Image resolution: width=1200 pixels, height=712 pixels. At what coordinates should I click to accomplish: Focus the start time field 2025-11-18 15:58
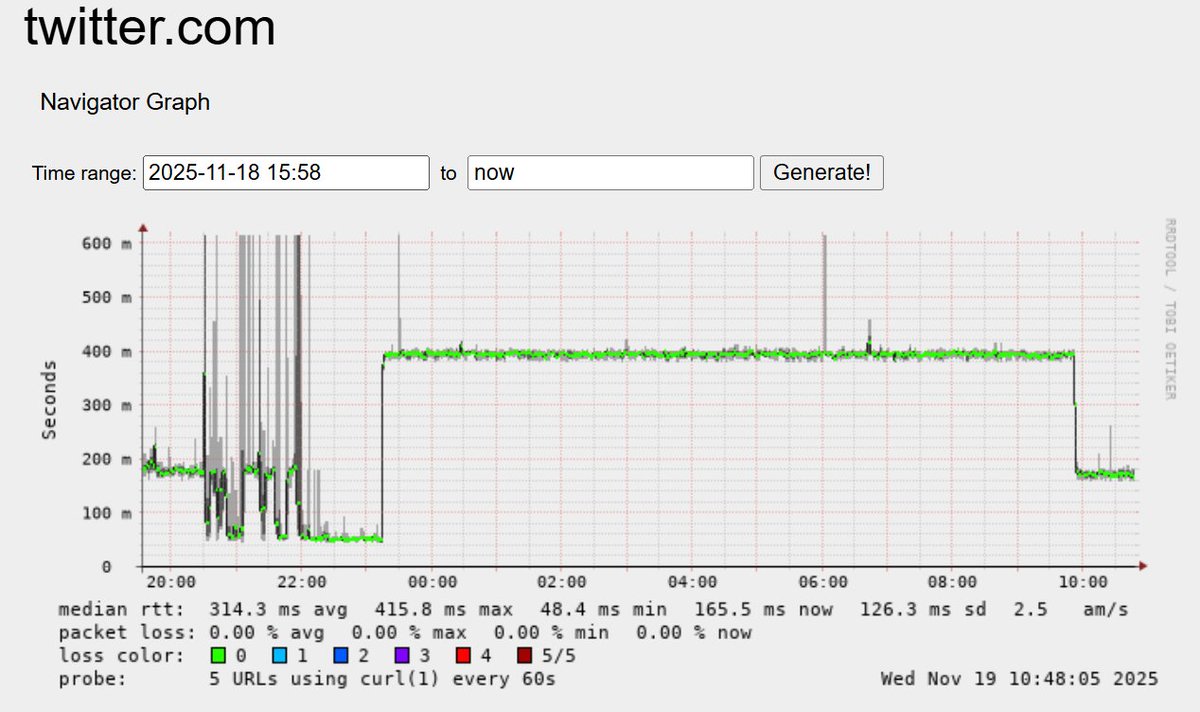point(286,172)
